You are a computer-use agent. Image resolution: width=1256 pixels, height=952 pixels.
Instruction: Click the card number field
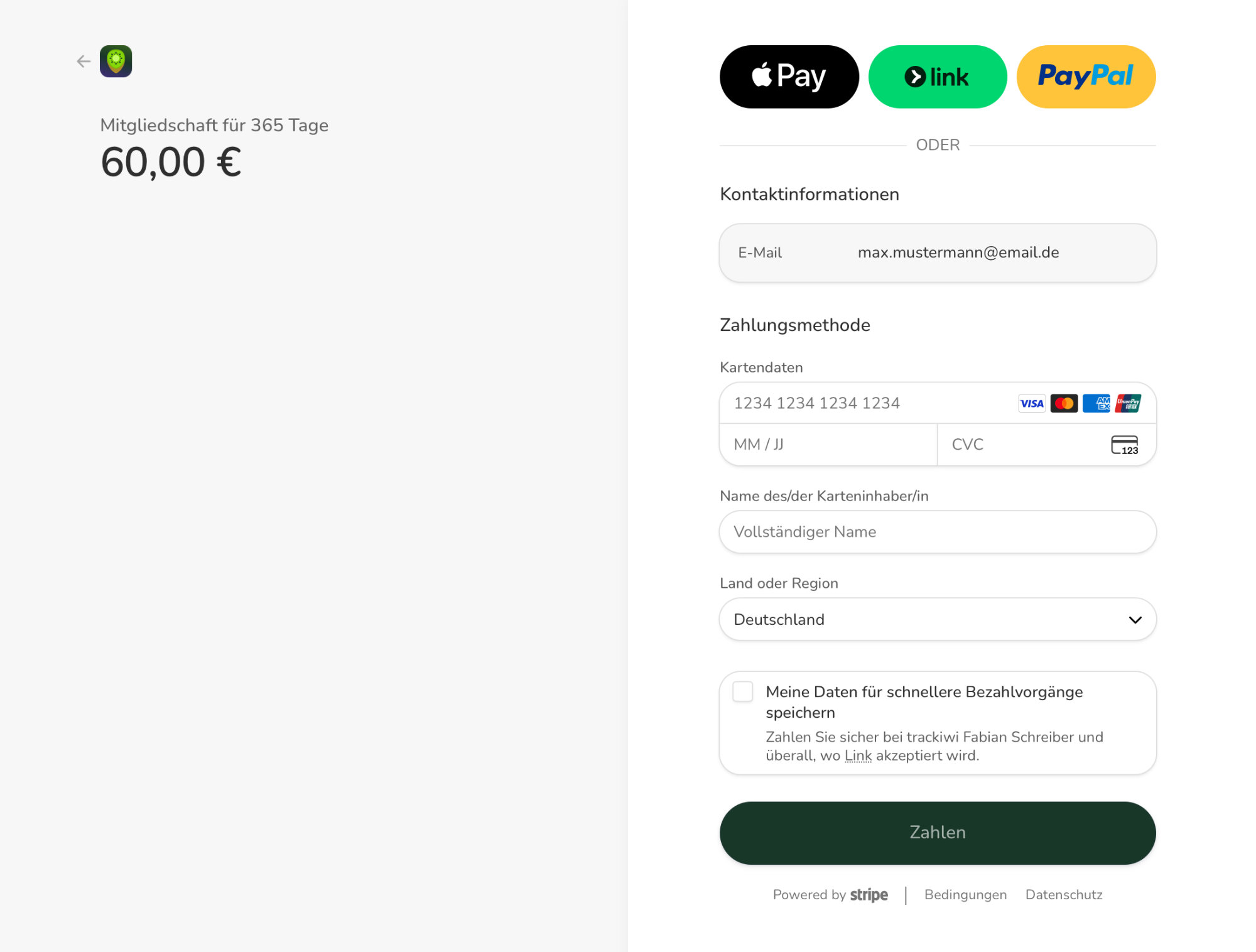pos(867,403)
